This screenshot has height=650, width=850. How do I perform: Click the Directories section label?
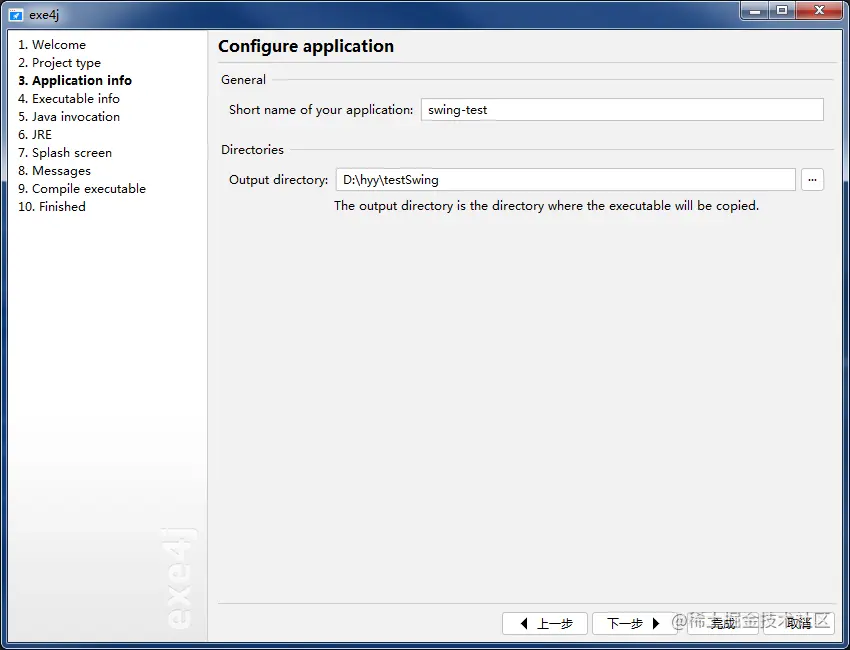[252, 150]
